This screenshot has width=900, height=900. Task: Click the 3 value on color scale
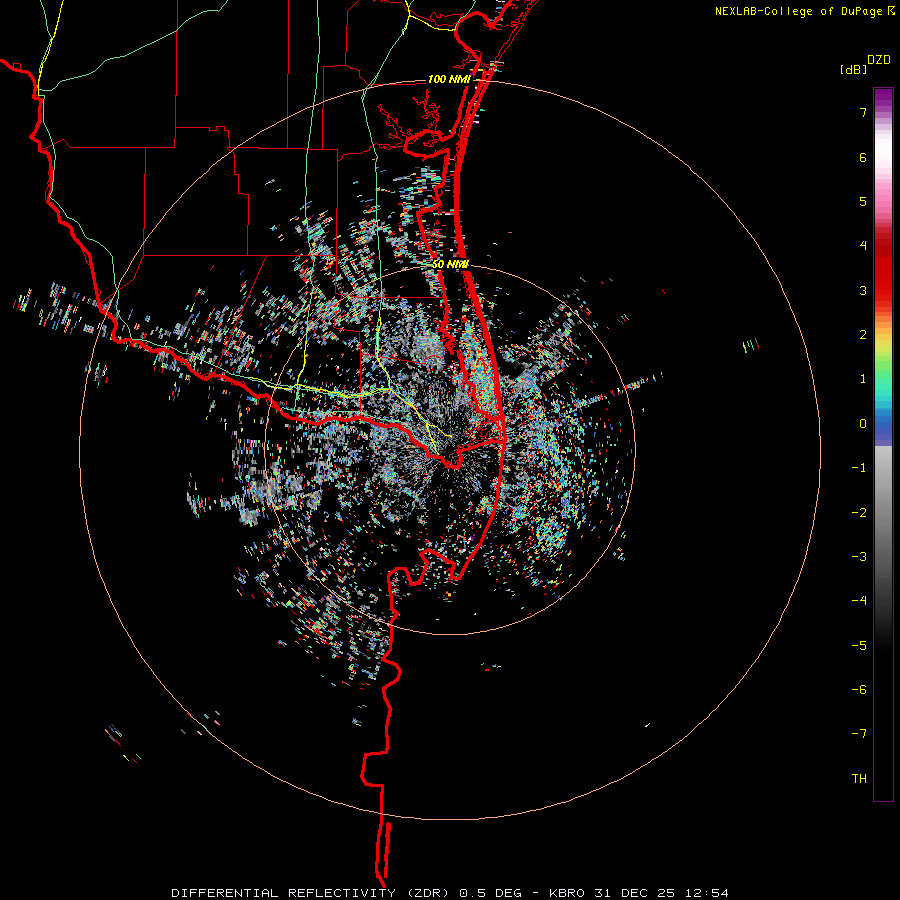pyautogui.click(x=863, y=290)
